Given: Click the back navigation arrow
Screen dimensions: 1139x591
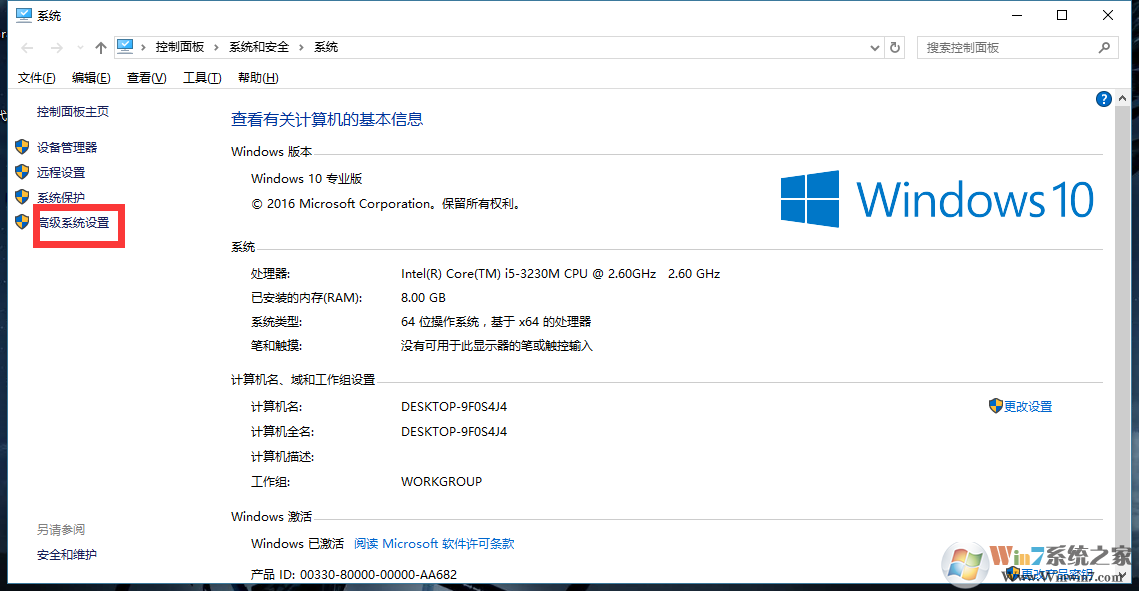Looking at the screenshot, I should (26, 47).
